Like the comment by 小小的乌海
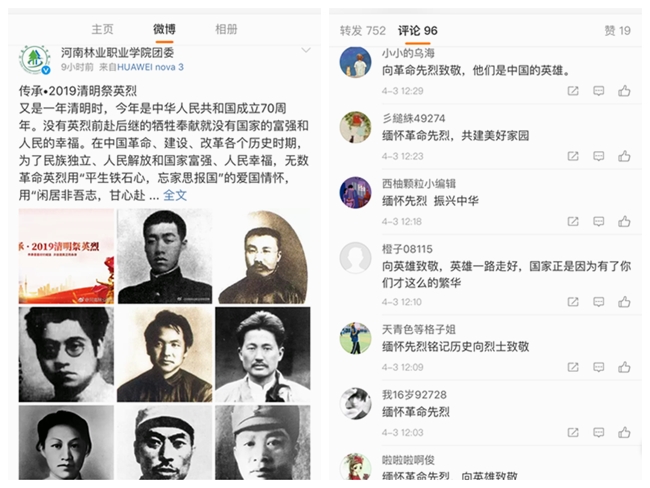 (624, 91)
